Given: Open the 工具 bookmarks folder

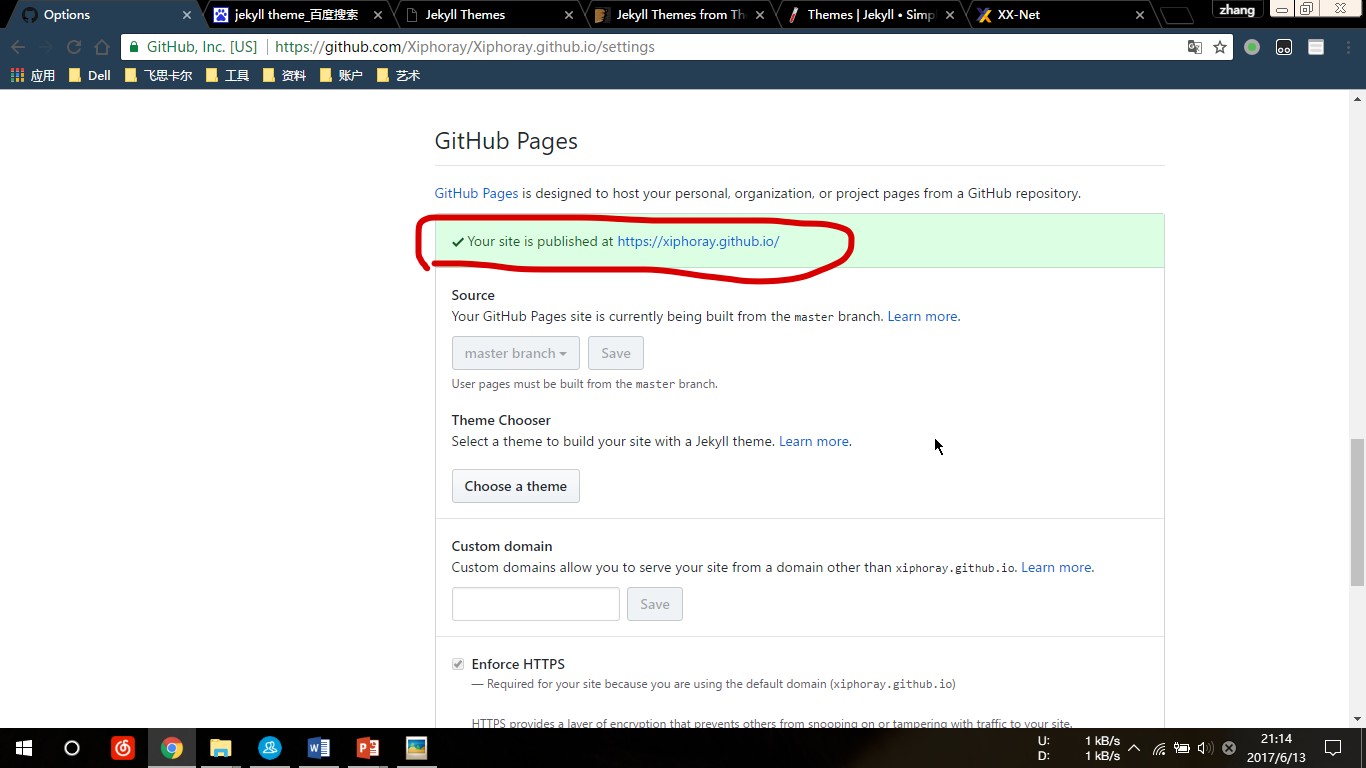Looking at the screenshot, I should coord(227,75).
